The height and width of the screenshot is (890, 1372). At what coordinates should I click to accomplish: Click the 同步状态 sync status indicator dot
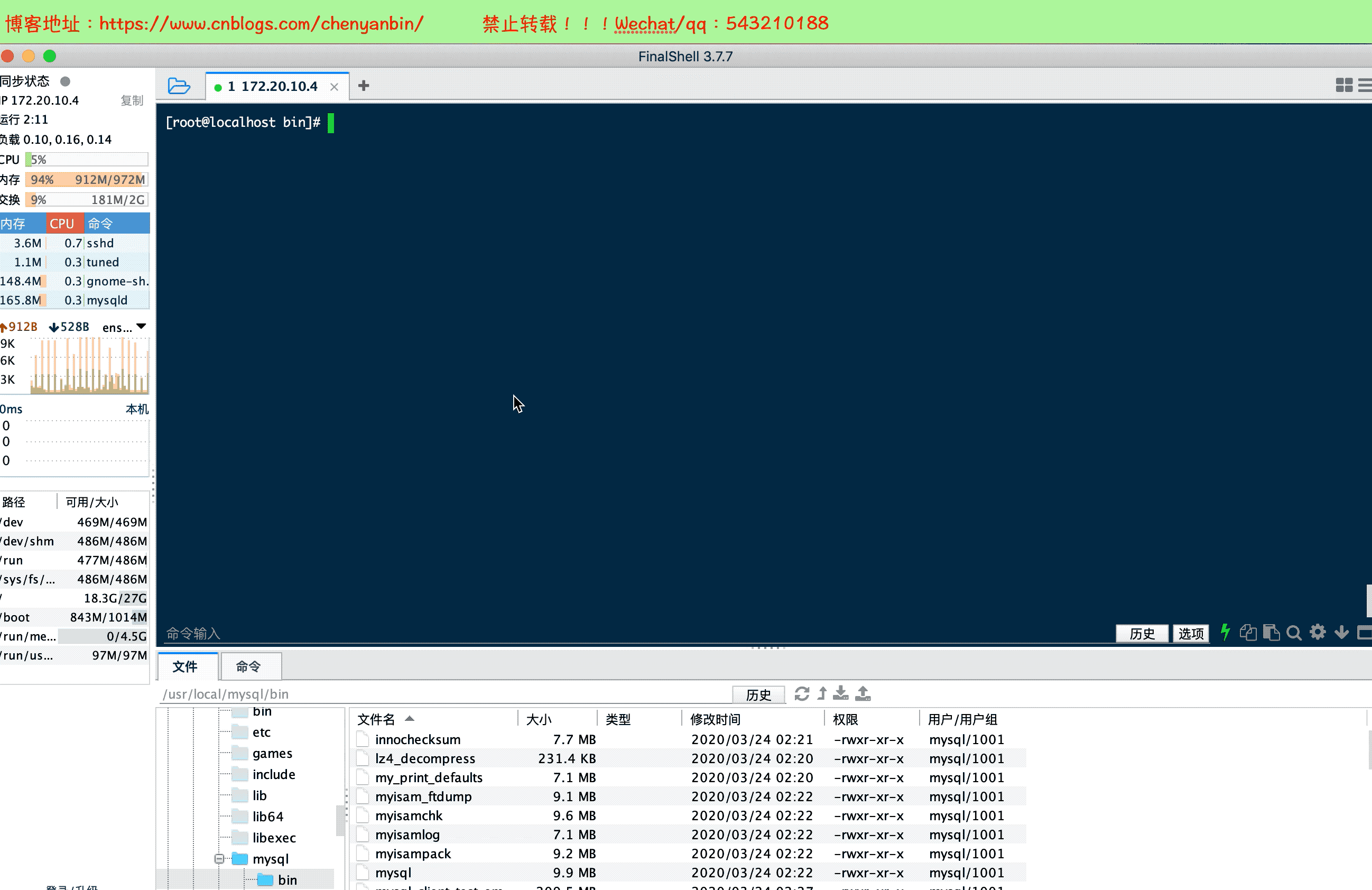65,81
